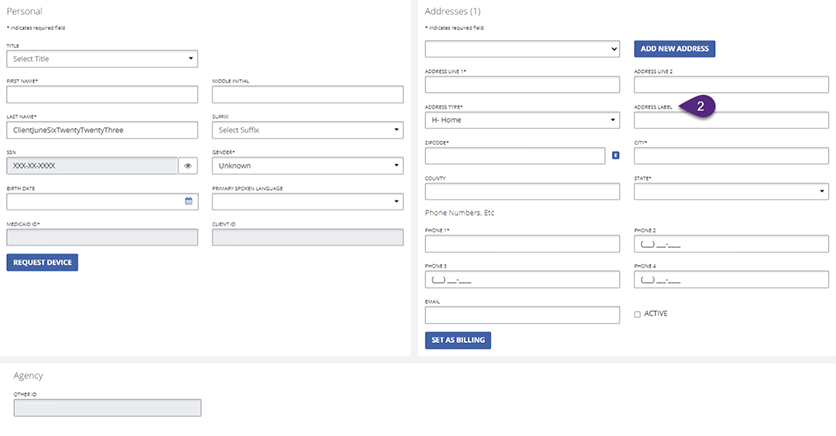The image size is (836, 436).
Task: Expand the State dropdown
Action: tap(731, 191)
